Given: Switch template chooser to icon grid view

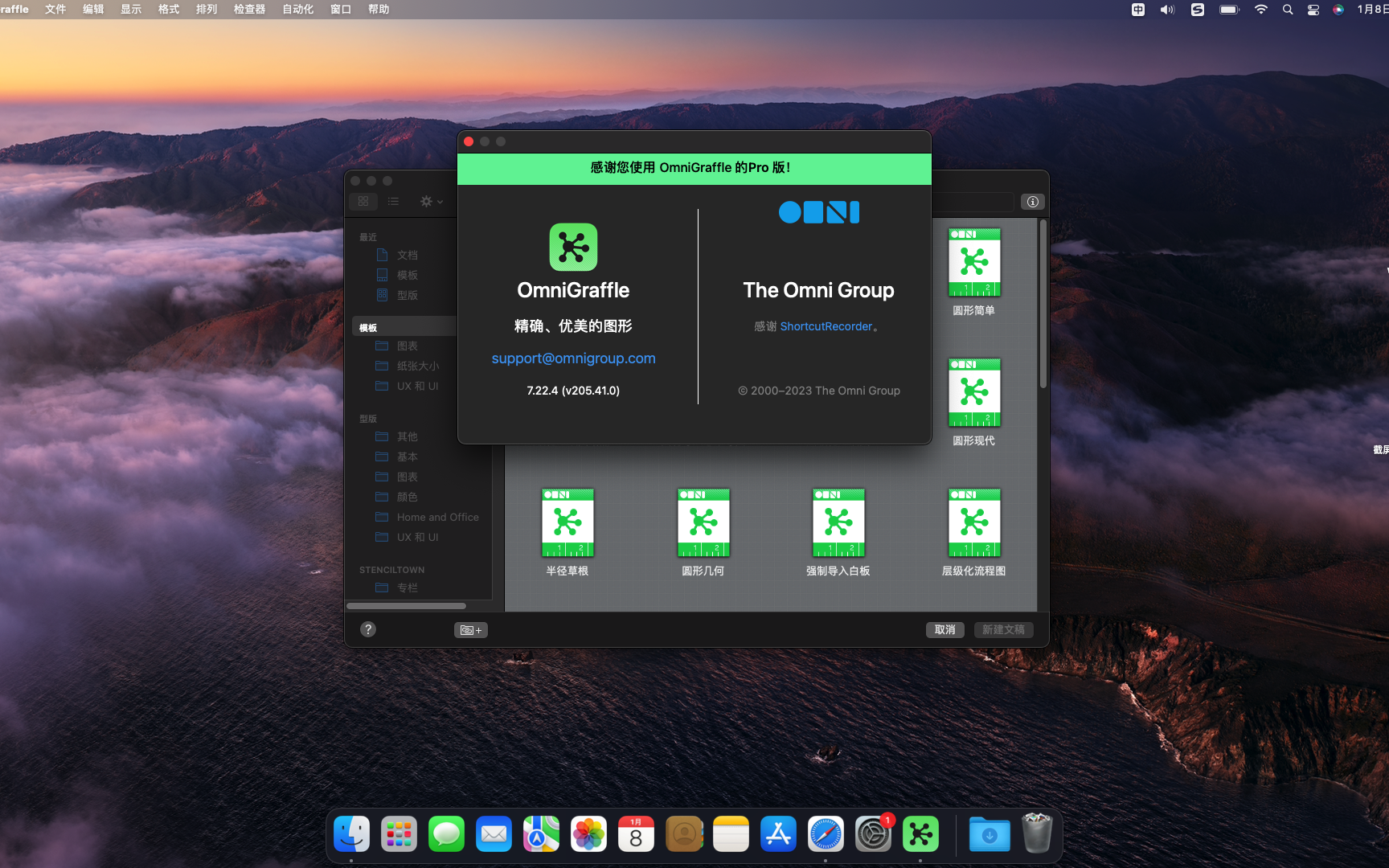Looking at the screenshot, I should pyautogui.click(x=363, y=202).
